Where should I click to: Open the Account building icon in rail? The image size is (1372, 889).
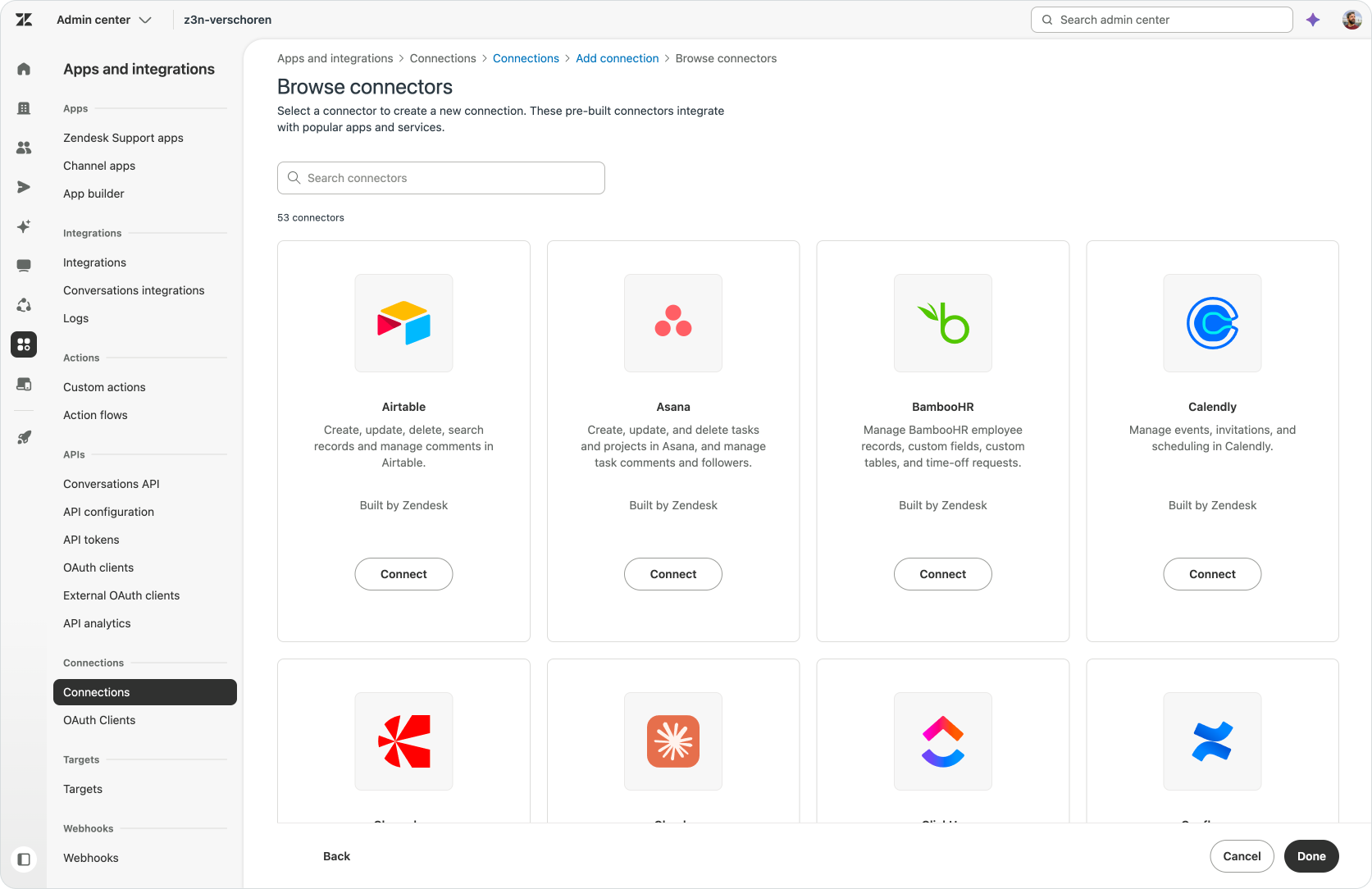[24, 108]
